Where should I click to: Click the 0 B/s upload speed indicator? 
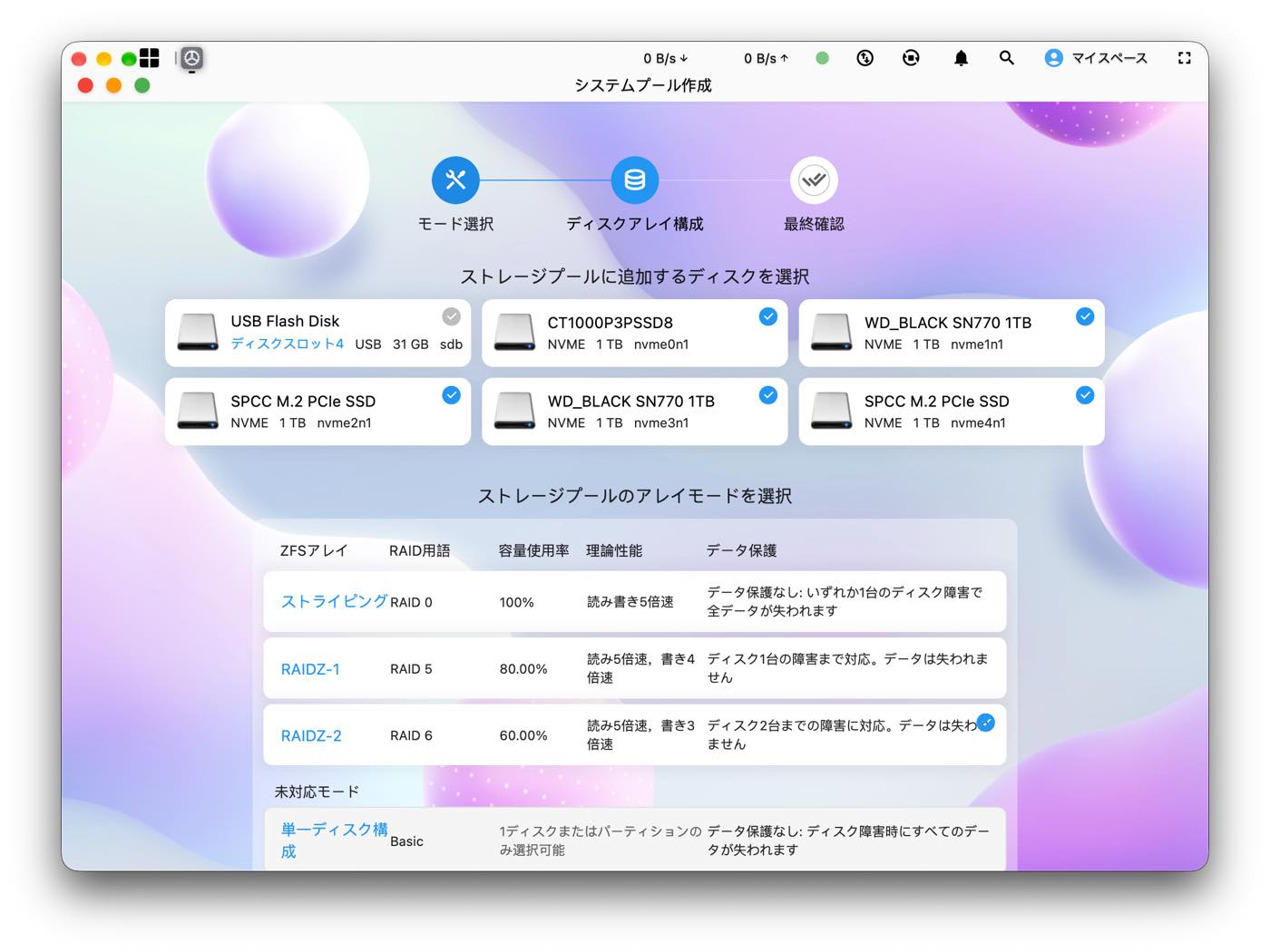tap(767, 58)
